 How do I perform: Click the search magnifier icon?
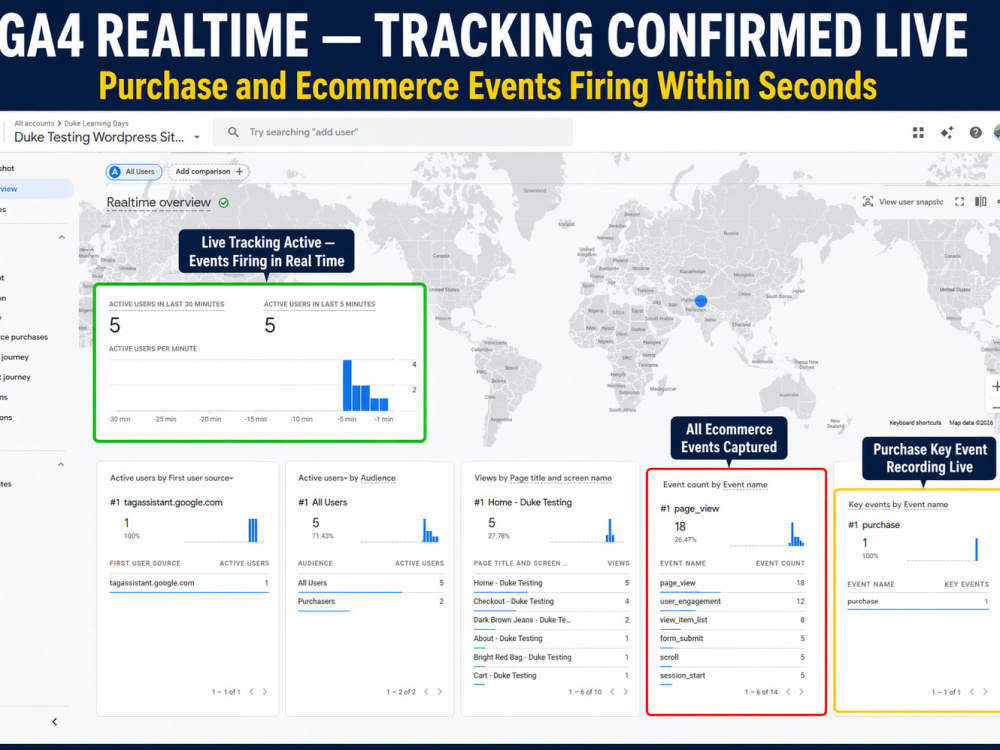233,132
